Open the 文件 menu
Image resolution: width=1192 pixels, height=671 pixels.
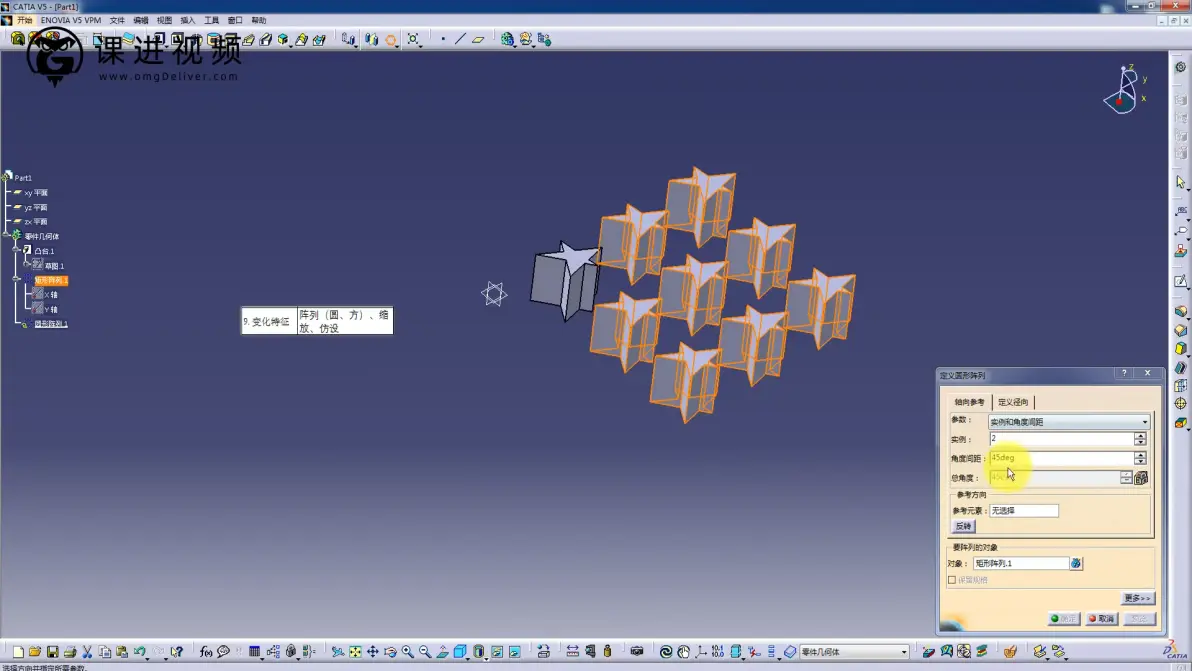point(117,21)
